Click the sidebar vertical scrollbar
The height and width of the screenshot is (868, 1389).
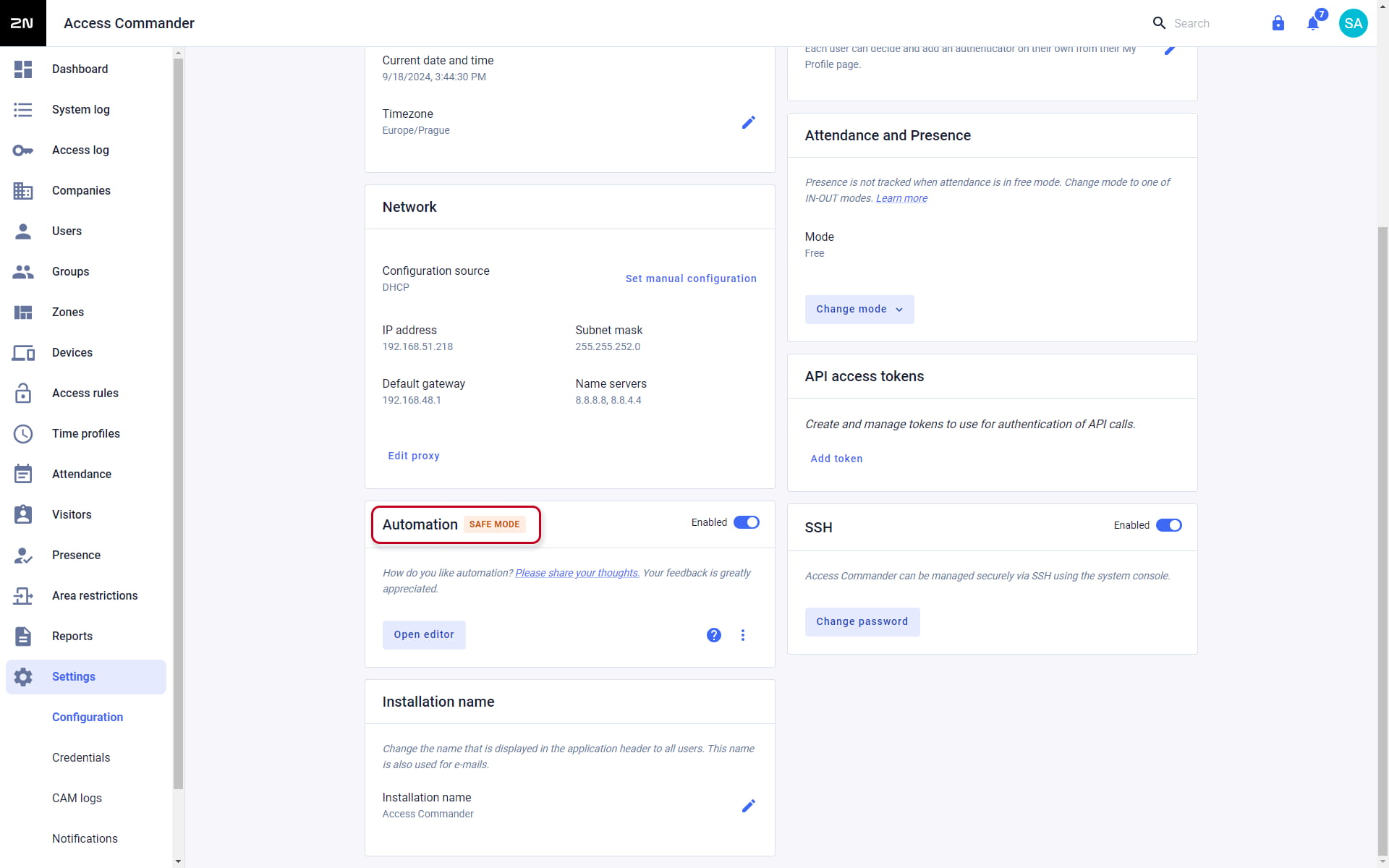click(179, 423)
